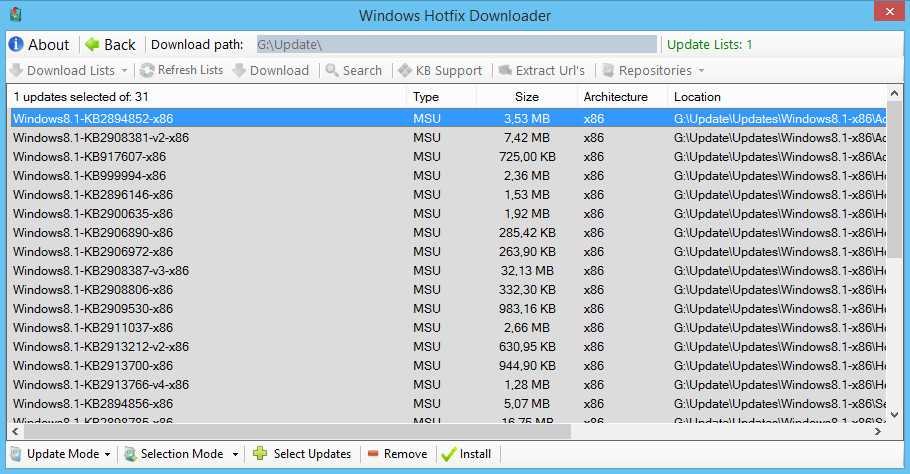Viewport: 910px width, 474px height.
Task: Click the Refresh Lists circular arrows icon
Action: tap(147, 70)
